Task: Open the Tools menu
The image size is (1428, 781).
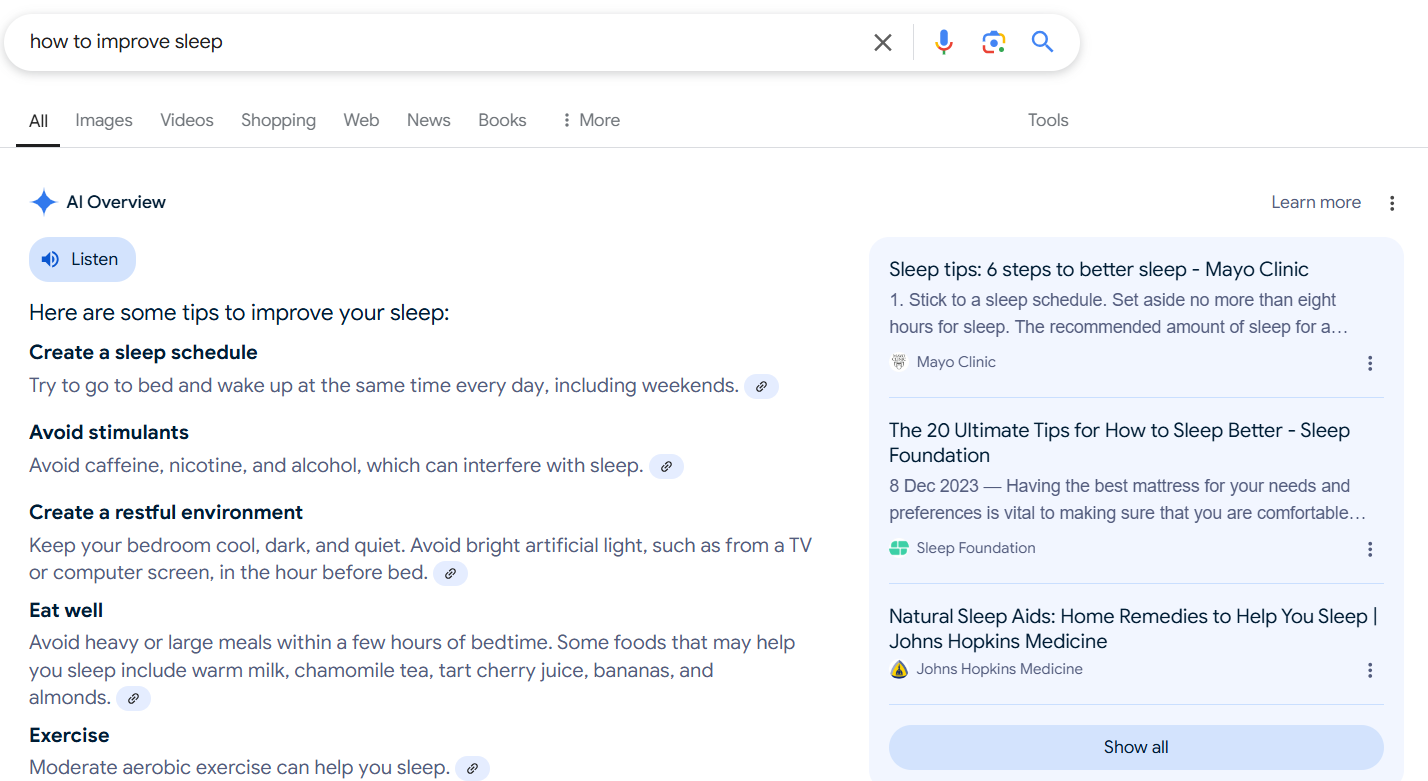Action: tap(1047, 120)
